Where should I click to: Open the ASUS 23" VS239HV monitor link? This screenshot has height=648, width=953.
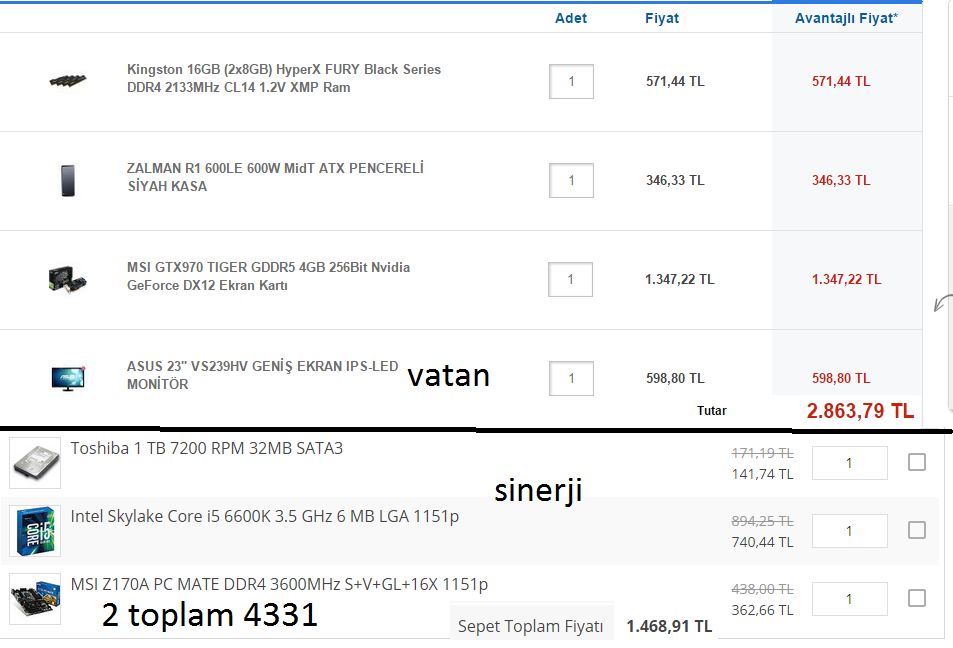coord(262,375)
